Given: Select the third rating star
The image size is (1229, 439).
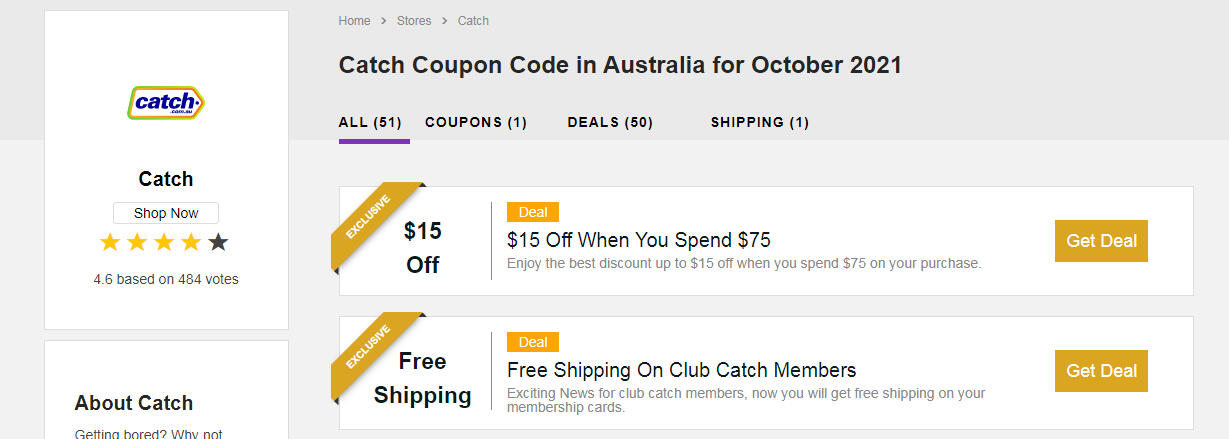Looking at the screenshot, I should click(x=164, y=242).
